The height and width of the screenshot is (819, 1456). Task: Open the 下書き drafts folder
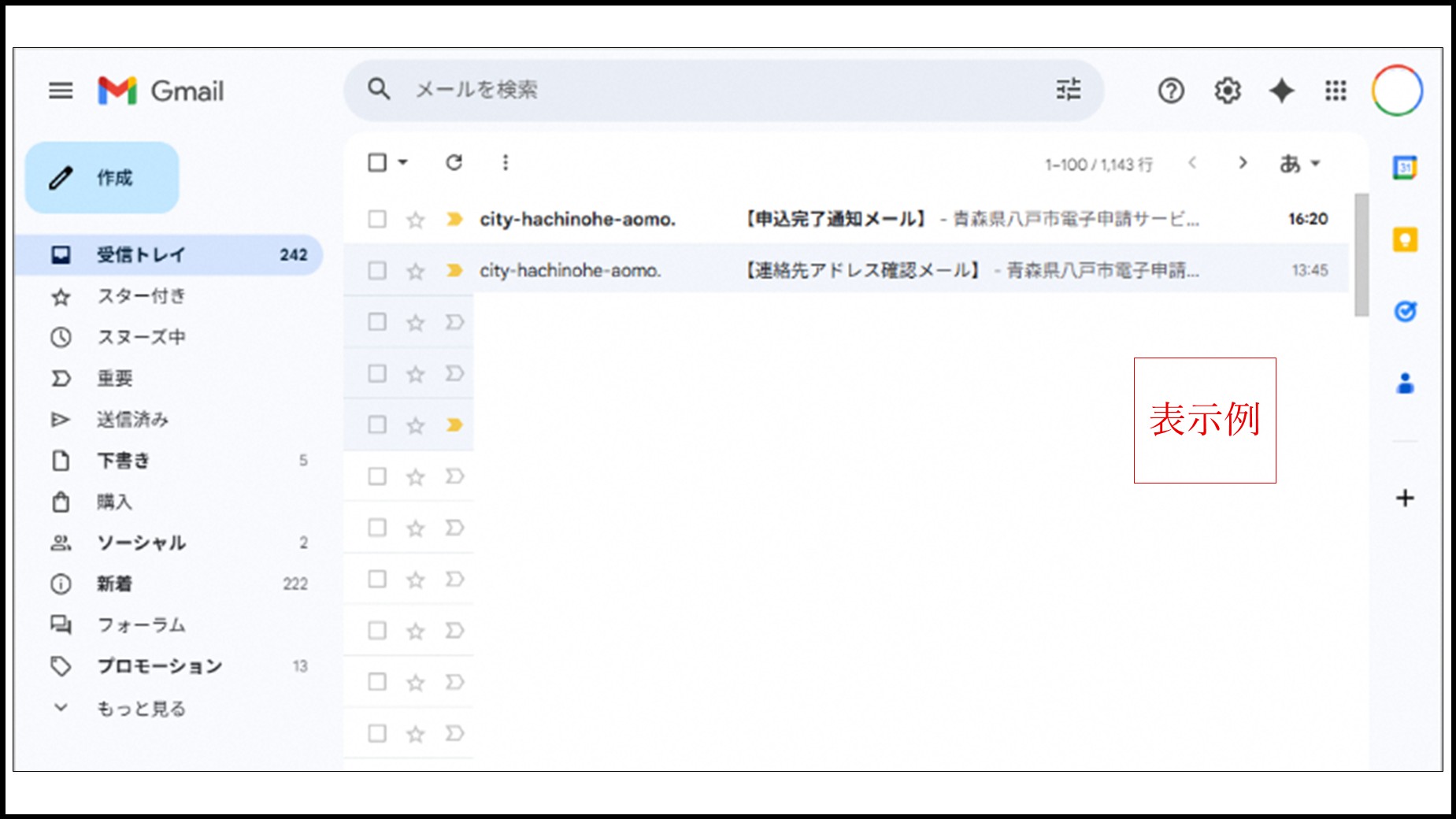click(x=124, y=461)
